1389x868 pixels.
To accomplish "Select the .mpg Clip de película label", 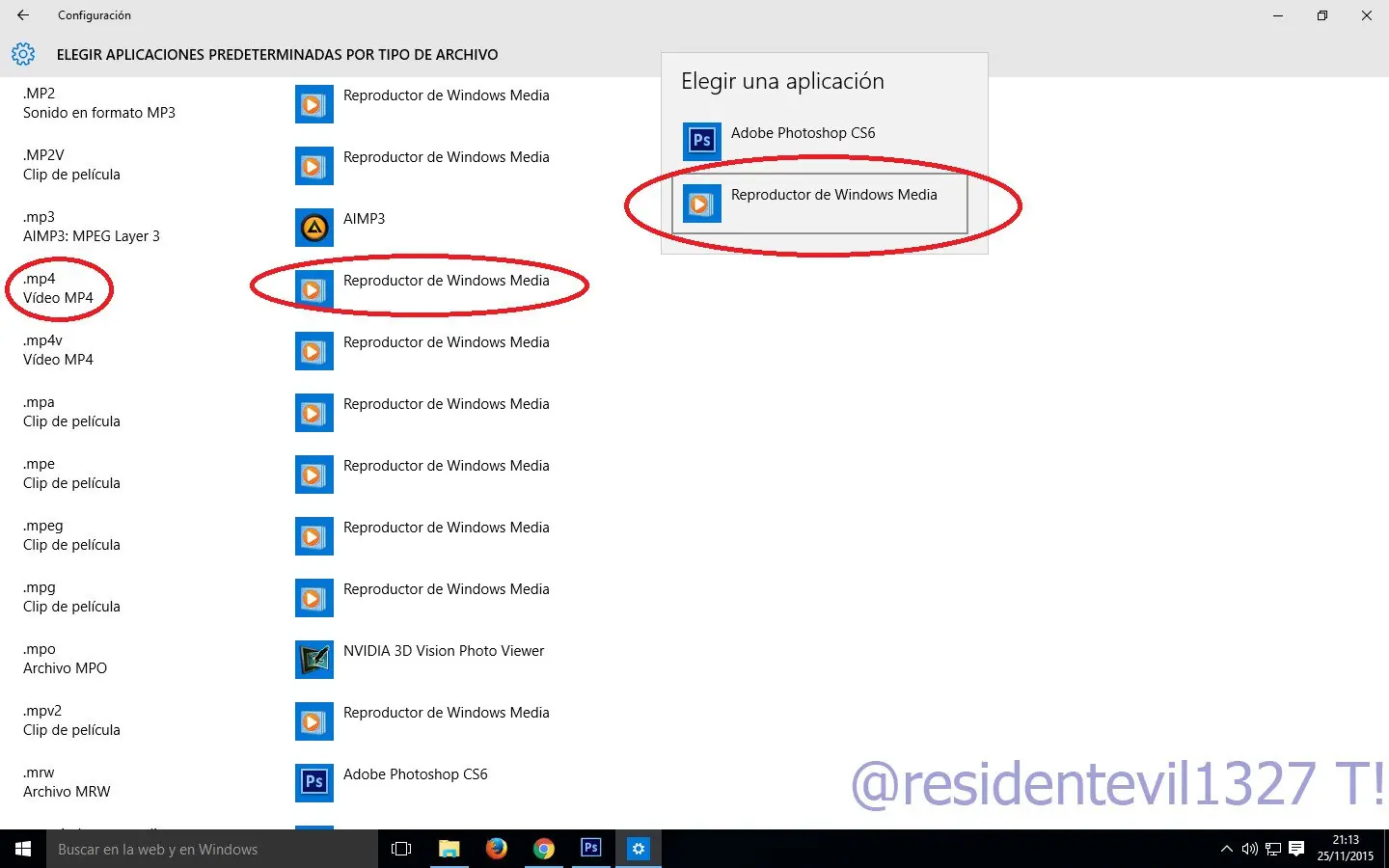I will click(71, 597).
